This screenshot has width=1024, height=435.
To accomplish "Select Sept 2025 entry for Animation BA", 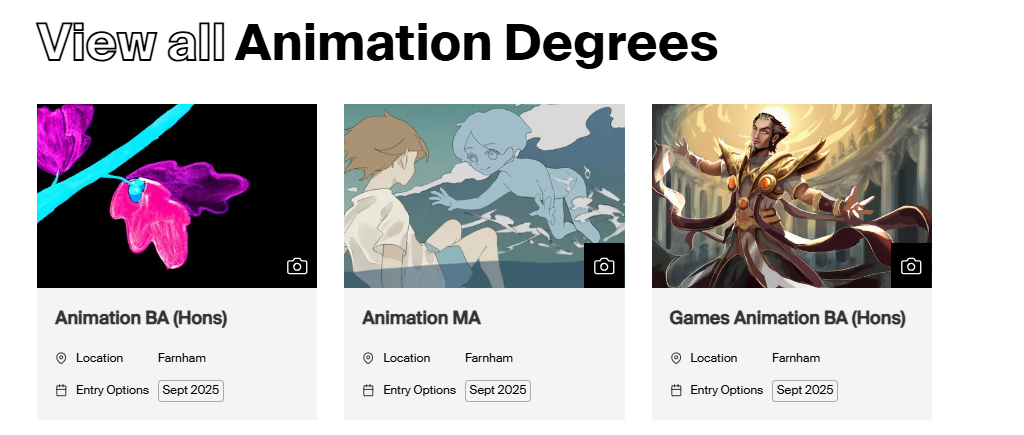I will (x=190, y=390).
